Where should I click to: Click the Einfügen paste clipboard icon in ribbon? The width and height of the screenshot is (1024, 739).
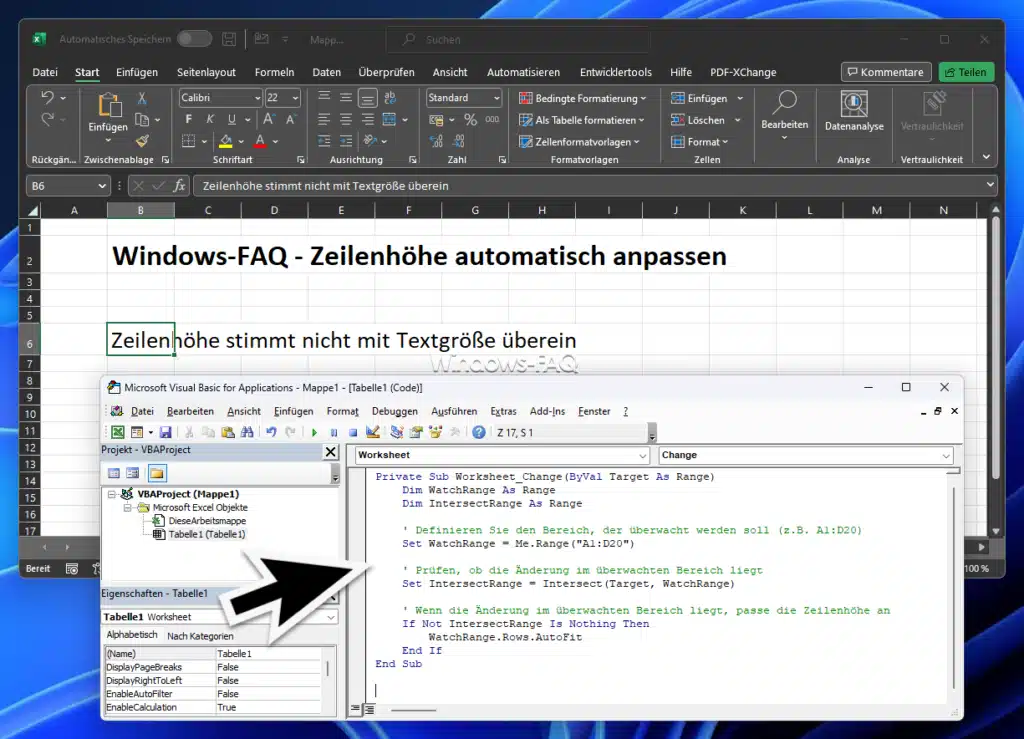tap(109, 104)
